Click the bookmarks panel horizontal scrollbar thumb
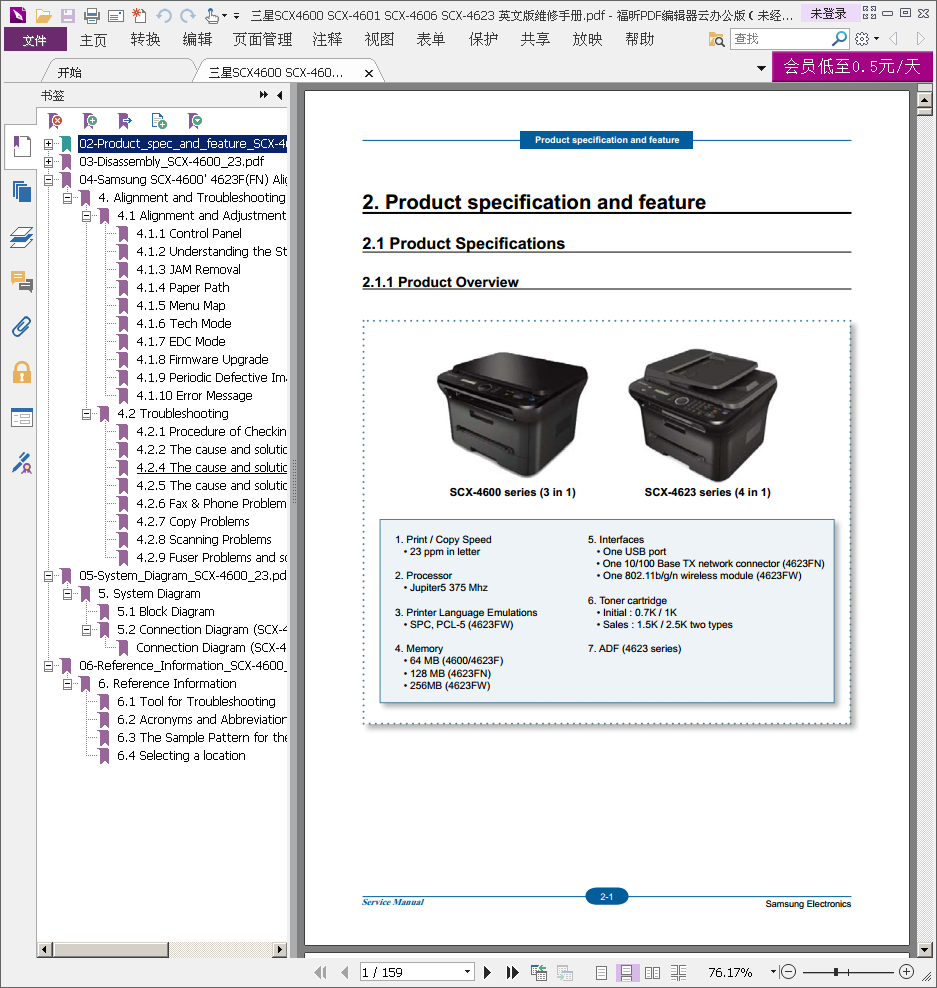Screen dimensions: 937x988 (x=111, y=949)
